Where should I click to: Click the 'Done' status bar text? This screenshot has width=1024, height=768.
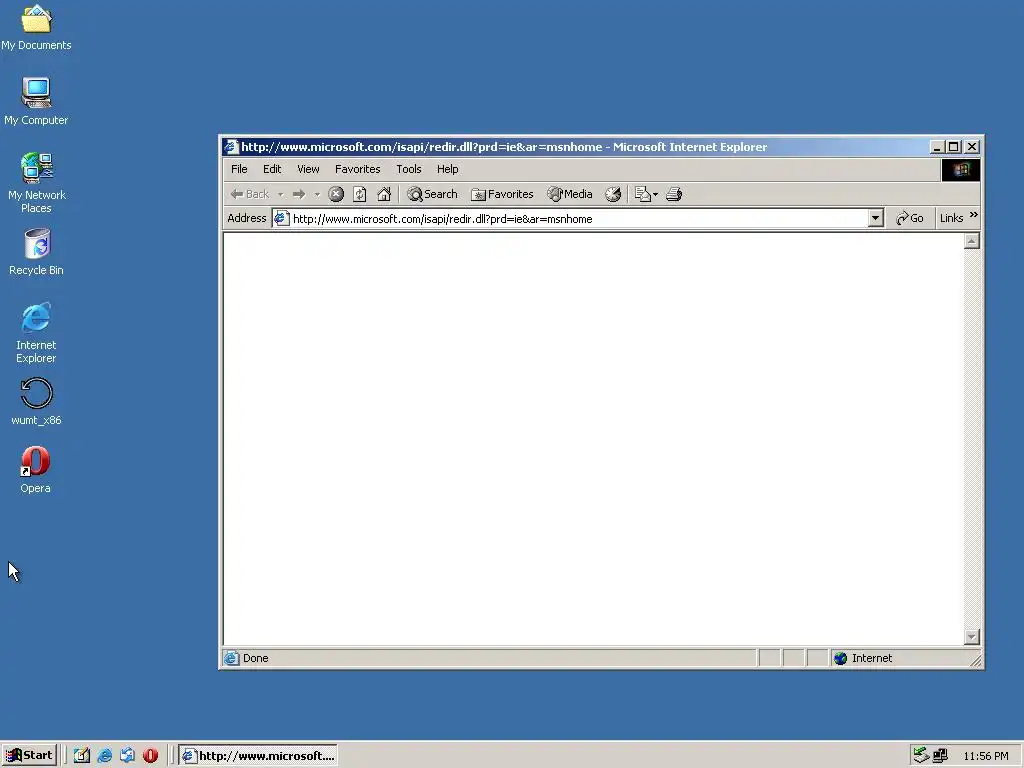click(255, 658)
